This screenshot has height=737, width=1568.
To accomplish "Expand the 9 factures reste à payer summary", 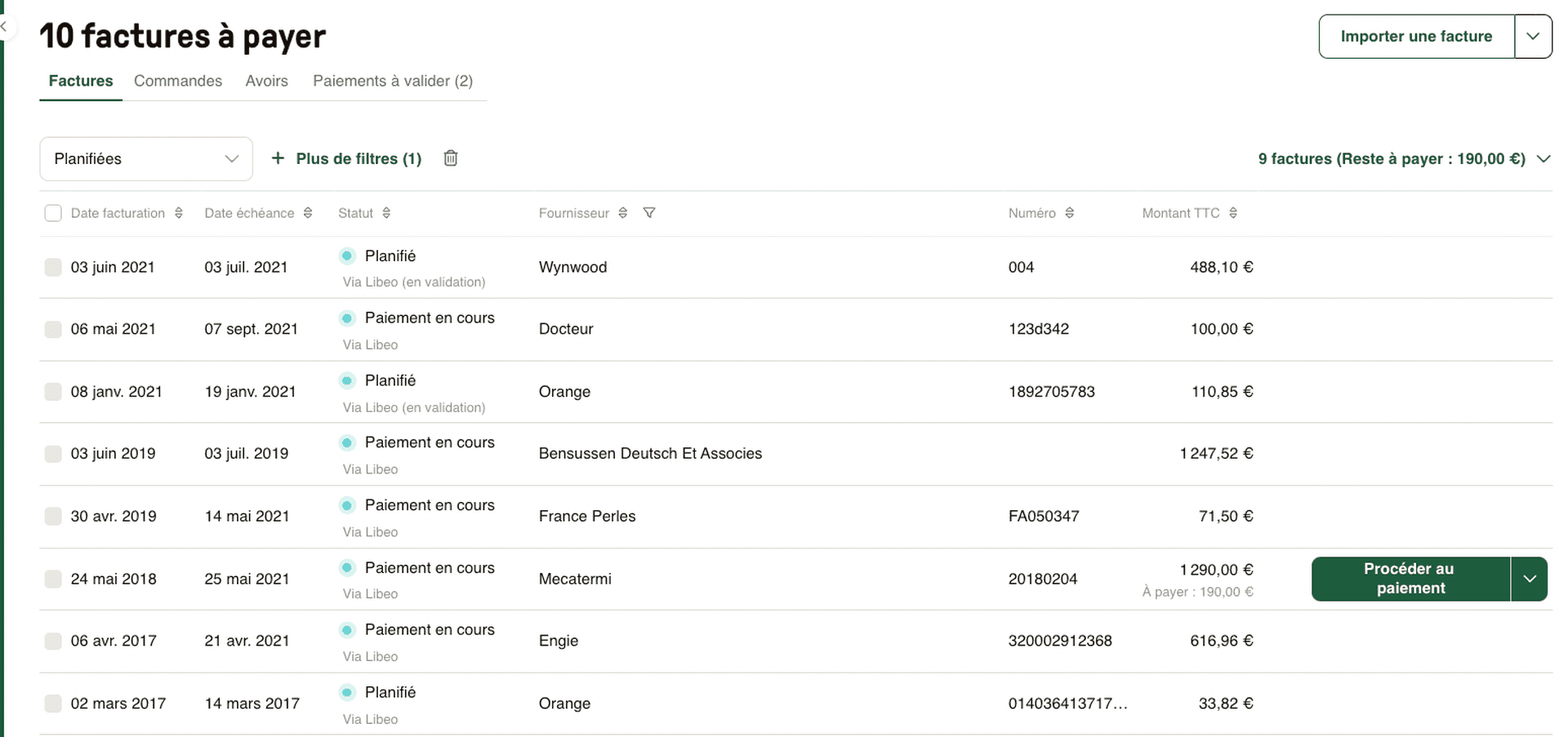I will pyautogui.click(x=1544, y=158).
